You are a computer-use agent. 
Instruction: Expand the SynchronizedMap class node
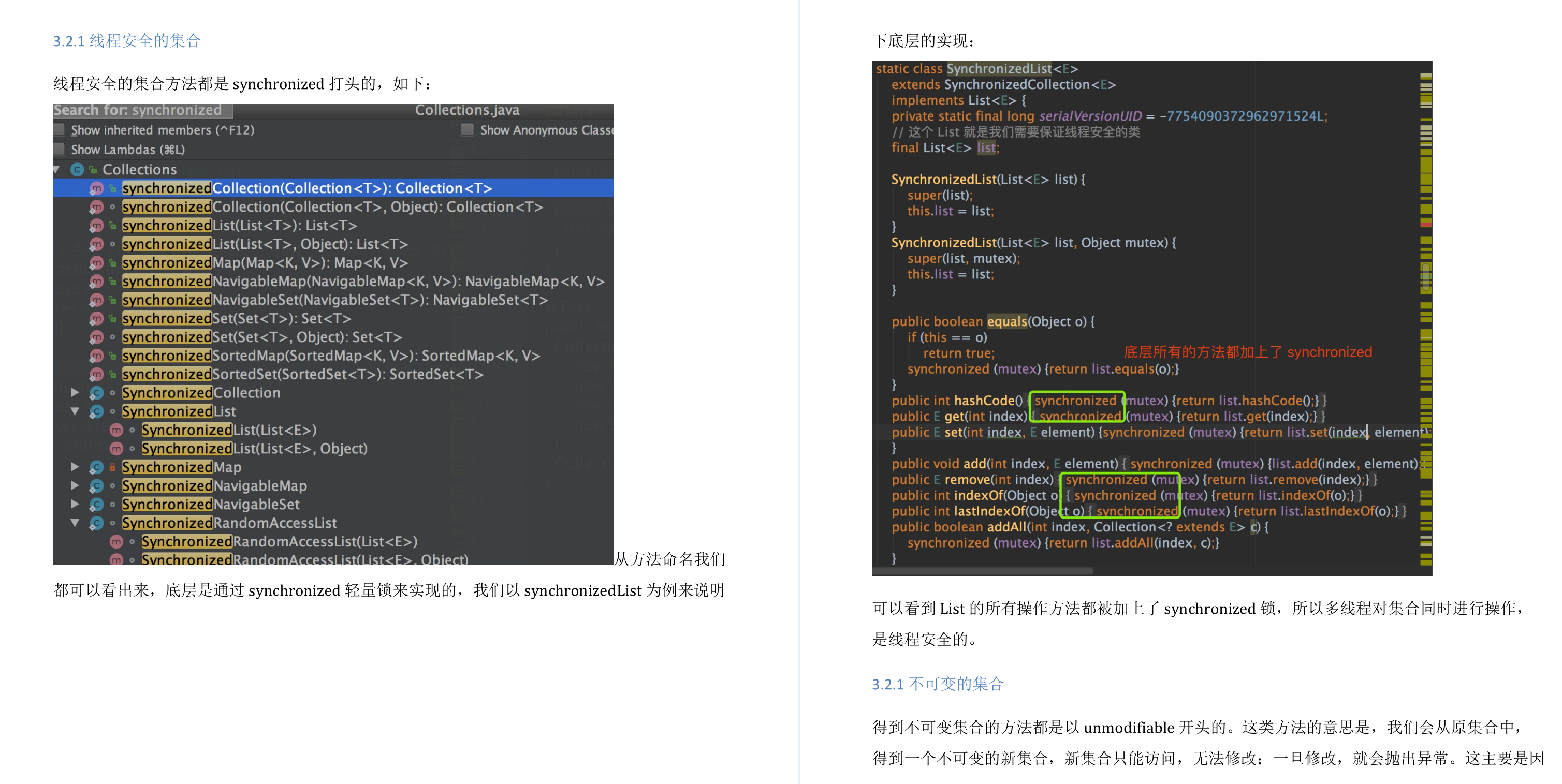coord(75,467)
